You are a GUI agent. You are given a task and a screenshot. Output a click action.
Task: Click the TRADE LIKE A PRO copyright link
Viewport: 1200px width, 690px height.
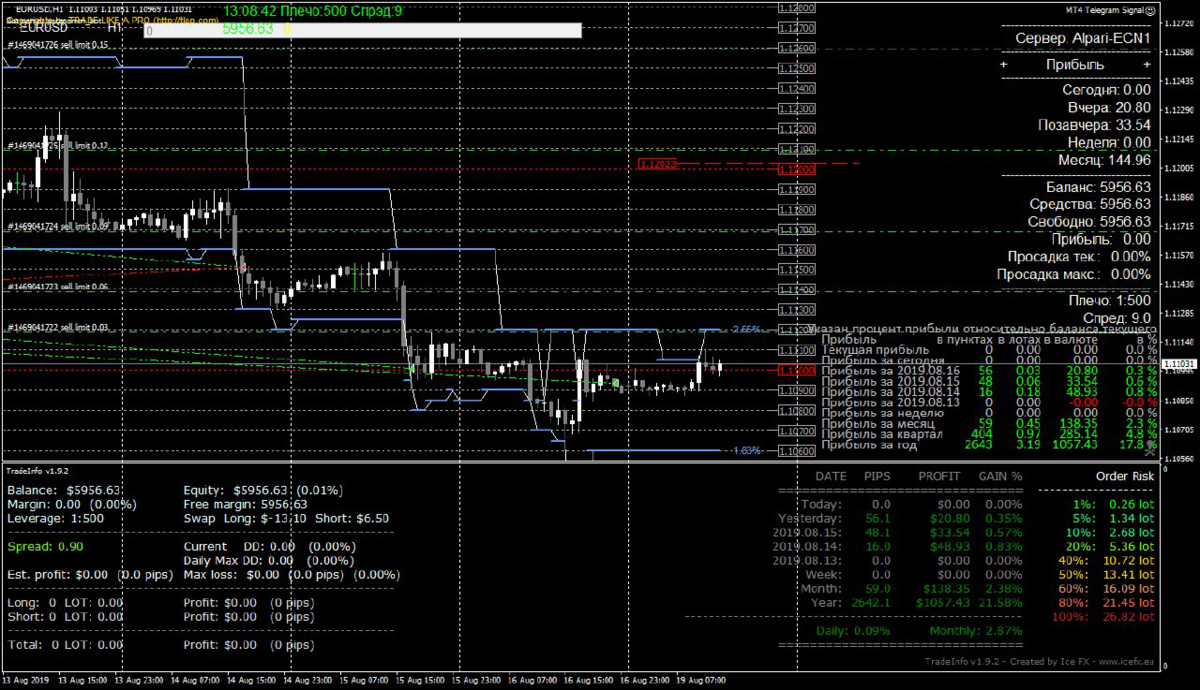tap(110, 20)
